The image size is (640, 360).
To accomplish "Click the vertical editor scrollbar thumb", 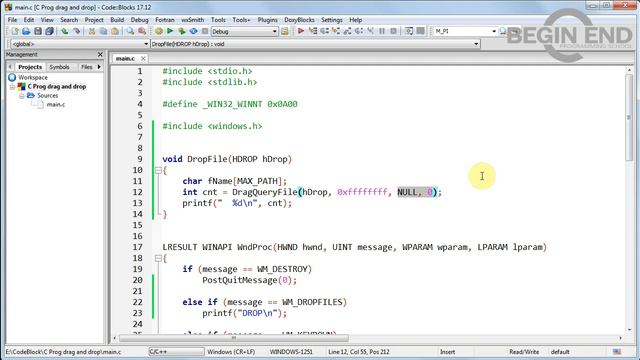I will click(x=629, y=118).
